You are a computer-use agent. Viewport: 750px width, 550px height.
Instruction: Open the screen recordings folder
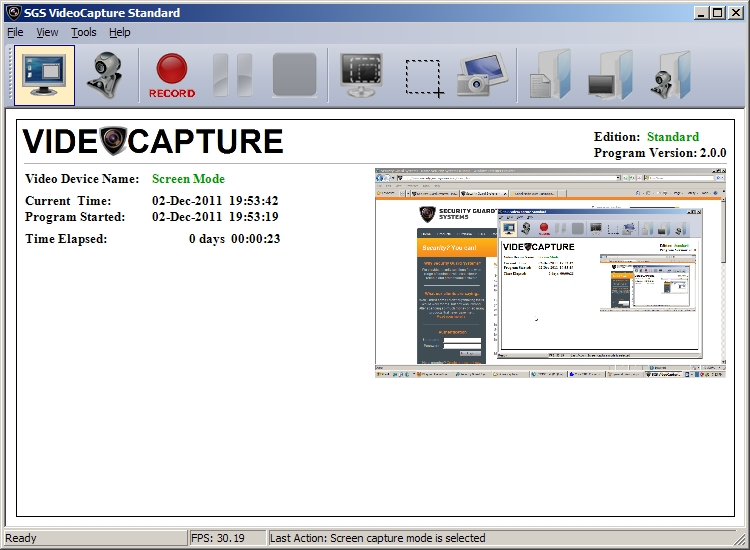point(610,75)
